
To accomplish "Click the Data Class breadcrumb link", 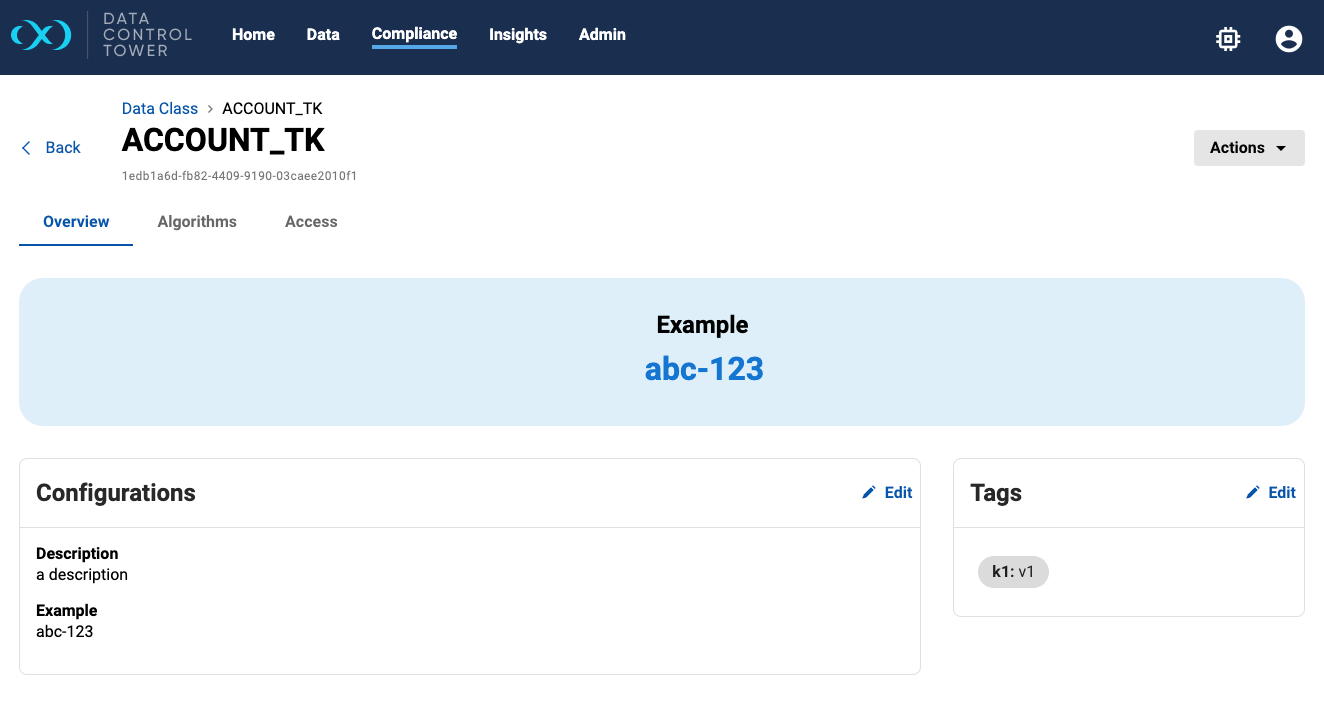I will (160, 108).
